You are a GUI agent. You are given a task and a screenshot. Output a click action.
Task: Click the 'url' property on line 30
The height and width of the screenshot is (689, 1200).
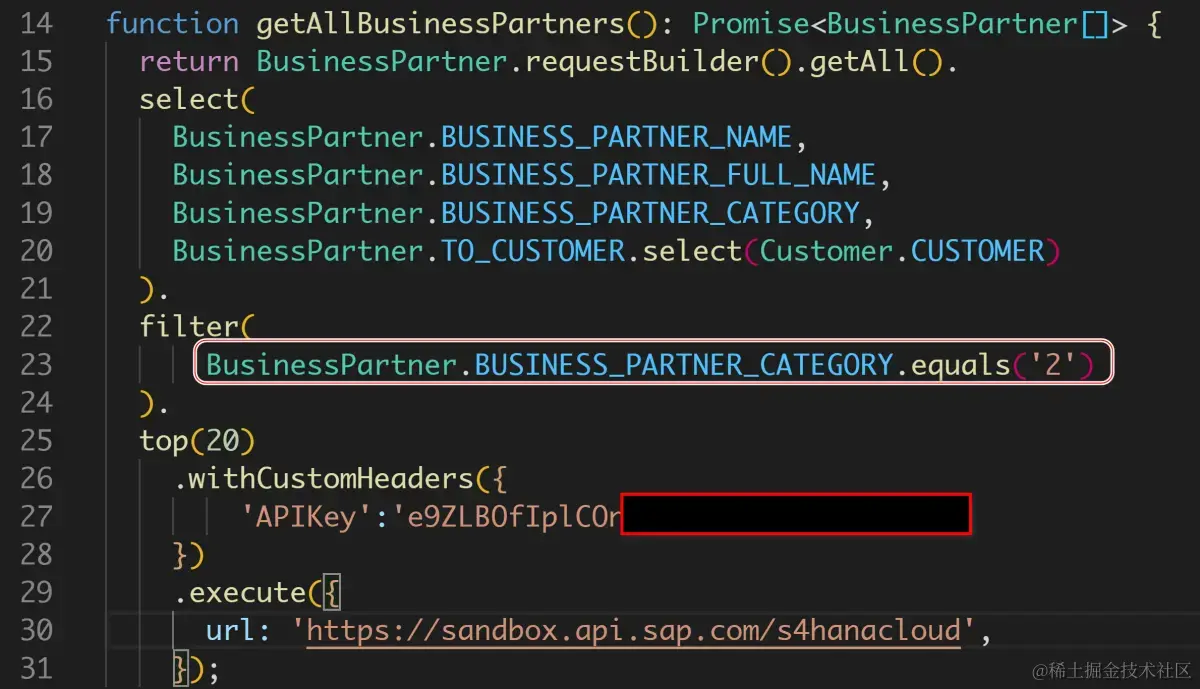[x=231, y=632]
